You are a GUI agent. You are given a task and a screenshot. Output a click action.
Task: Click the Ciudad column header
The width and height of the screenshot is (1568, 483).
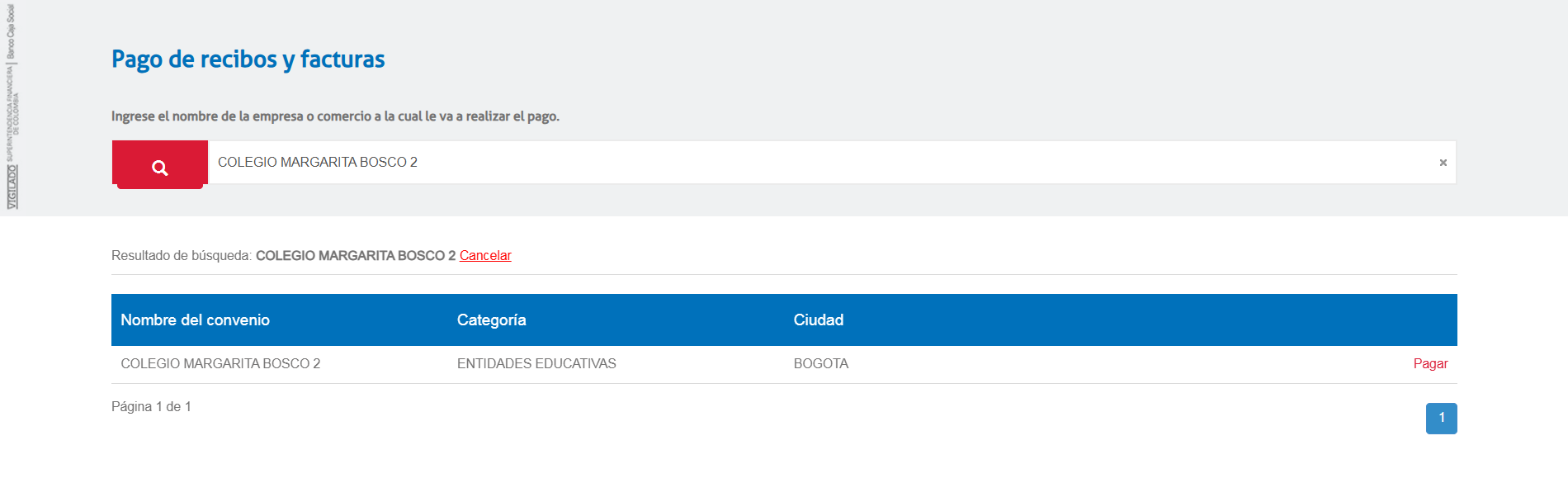pyautogui.click(x=819, y=320)
